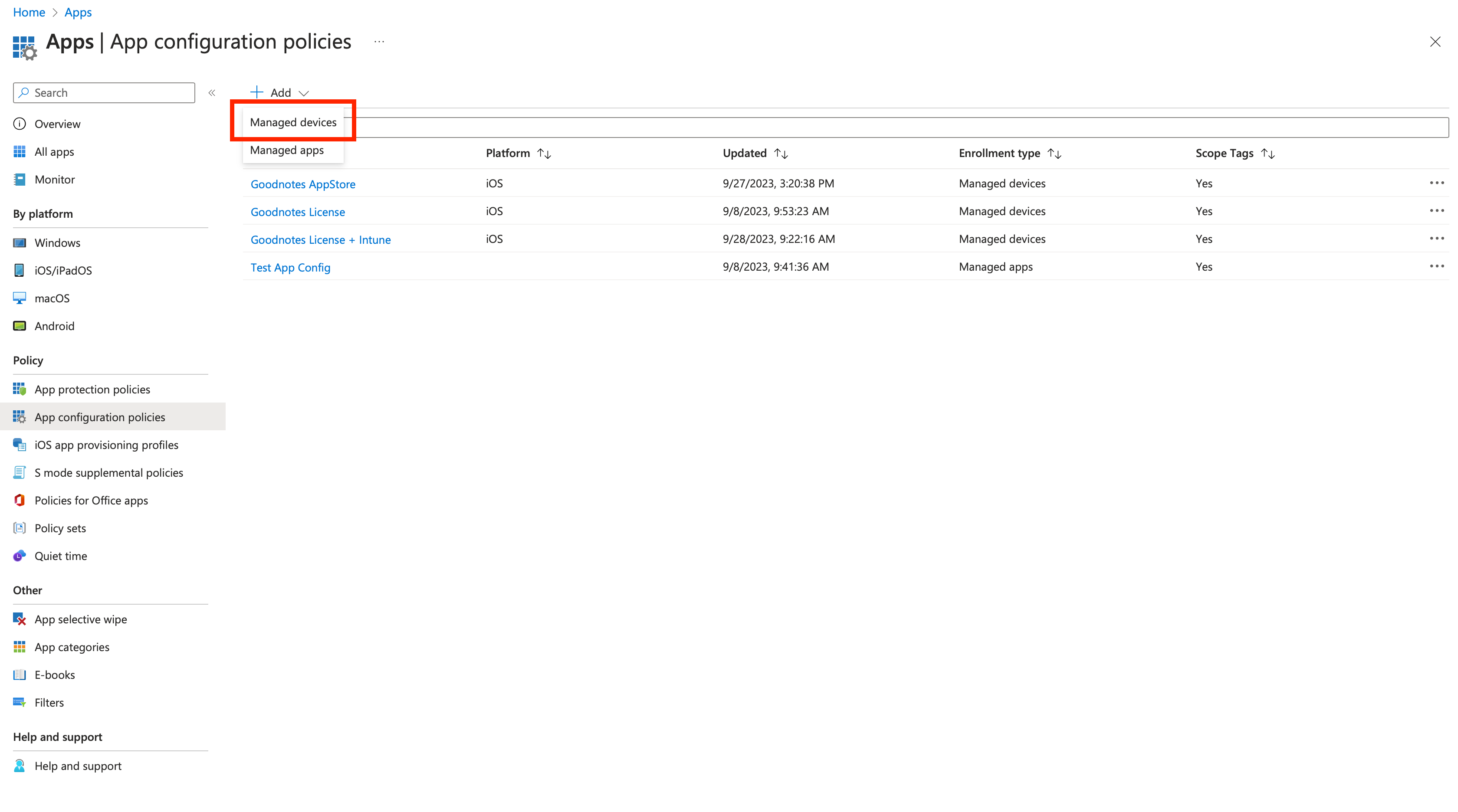Sort by the Platform column arrows
Screen dimensions: 1458x812
tap(544, 154)
